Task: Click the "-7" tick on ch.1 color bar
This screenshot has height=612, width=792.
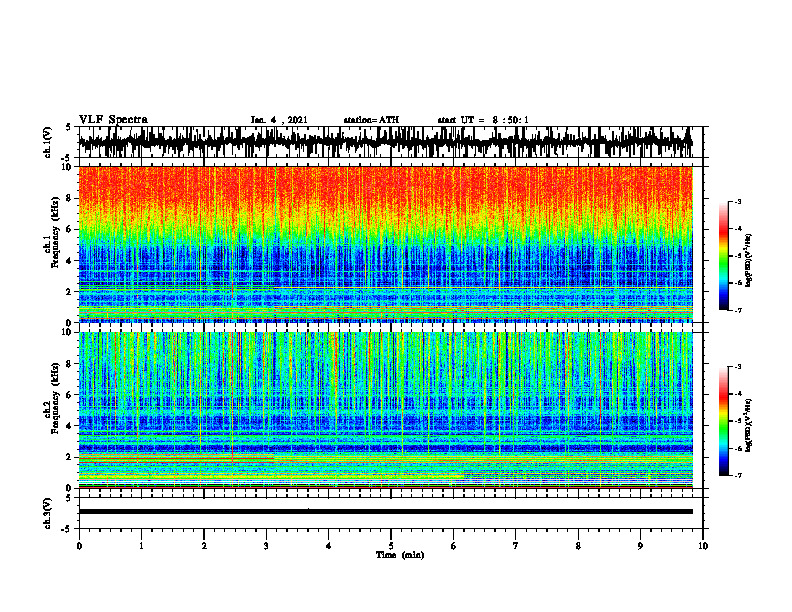Action: coord(738,310)
